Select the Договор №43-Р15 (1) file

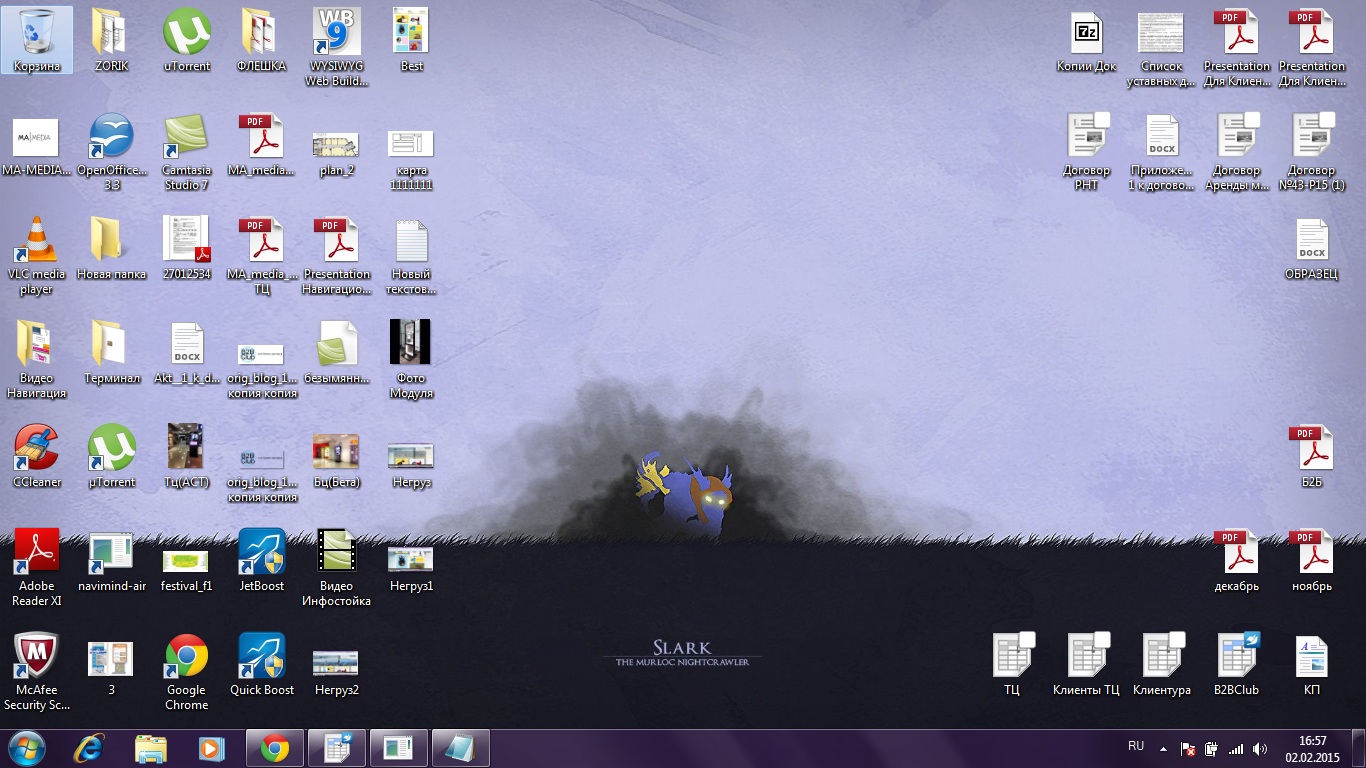[x=1312, y=152]
